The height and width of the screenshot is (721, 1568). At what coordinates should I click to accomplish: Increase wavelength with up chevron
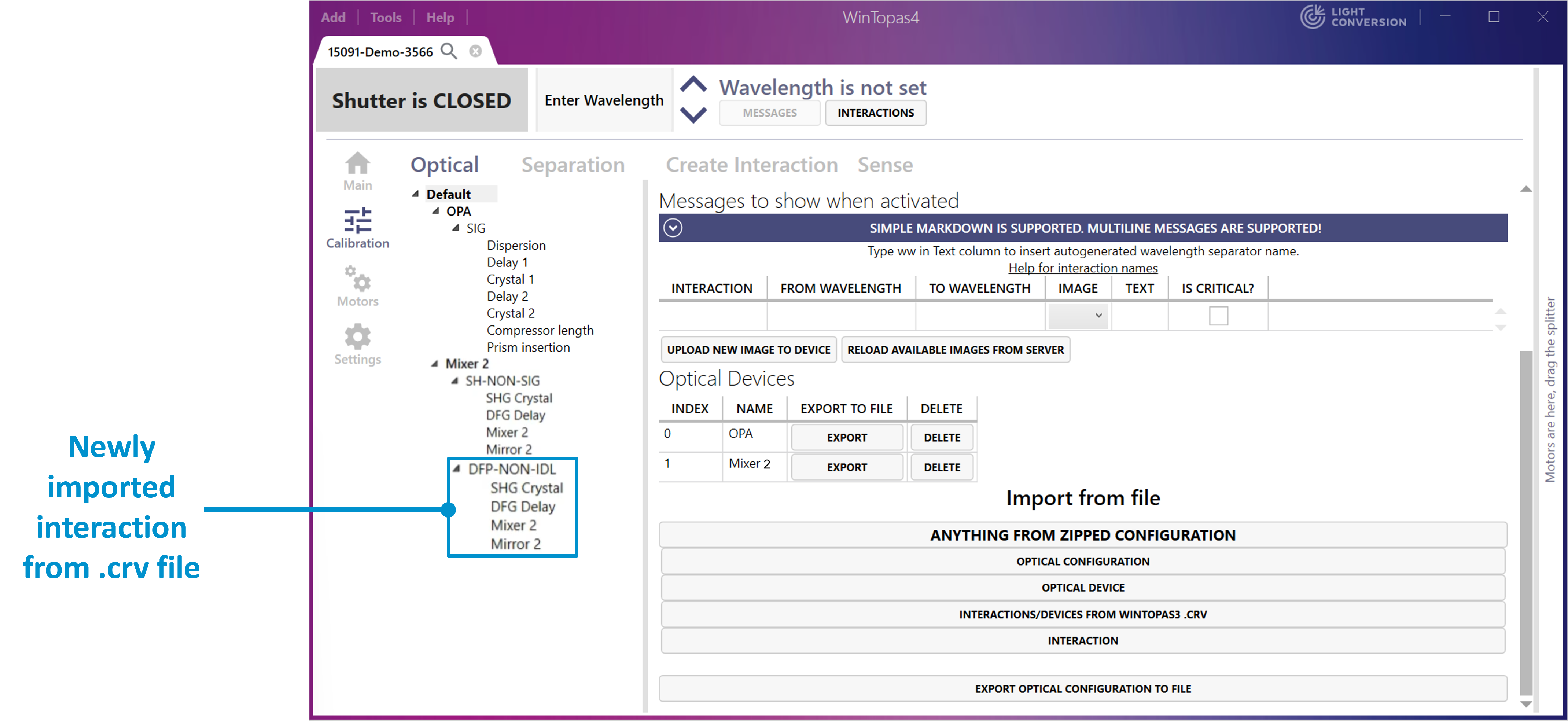[x=693, y=84]
